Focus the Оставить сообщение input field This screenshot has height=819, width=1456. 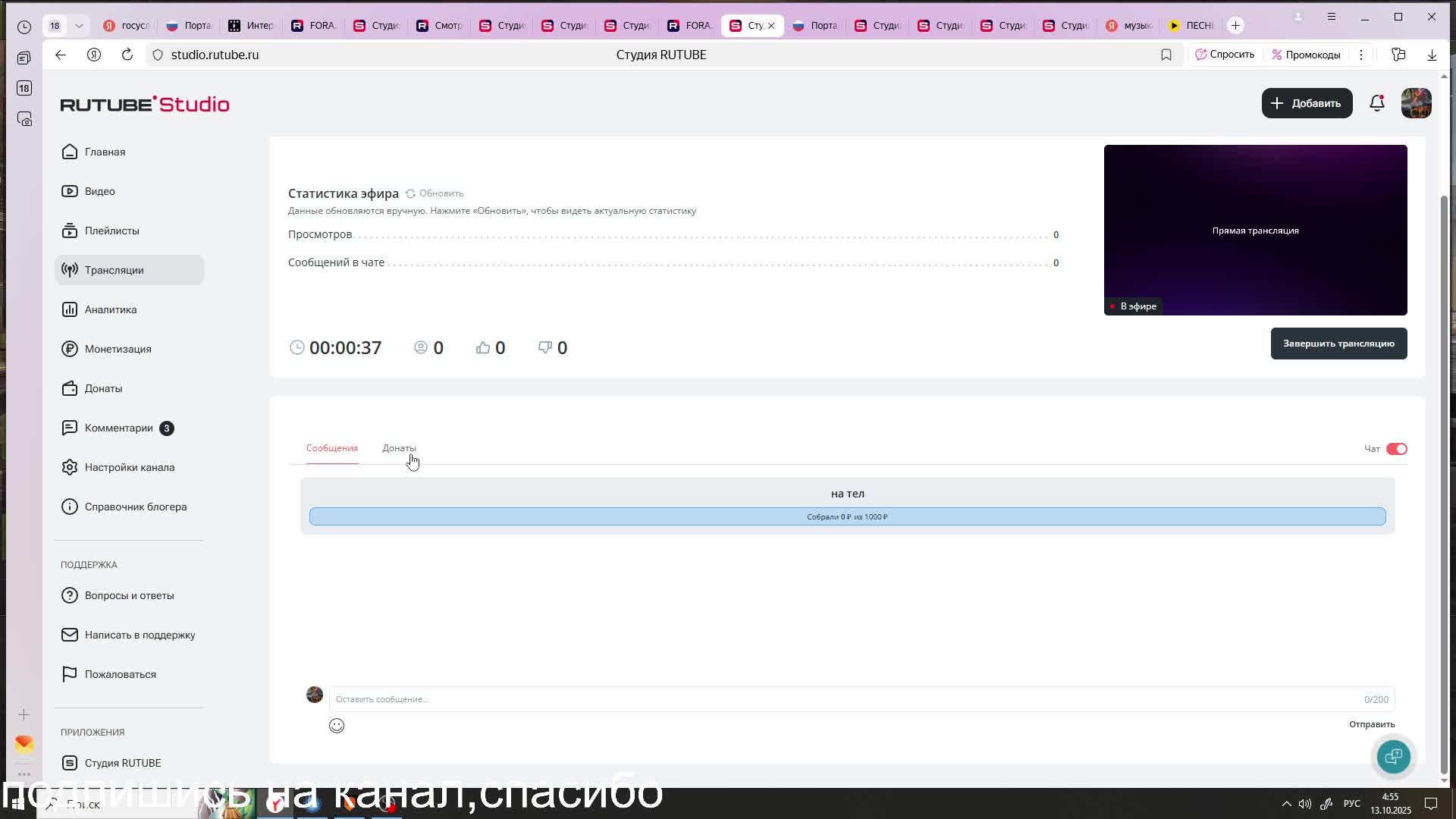click(842, 699)
